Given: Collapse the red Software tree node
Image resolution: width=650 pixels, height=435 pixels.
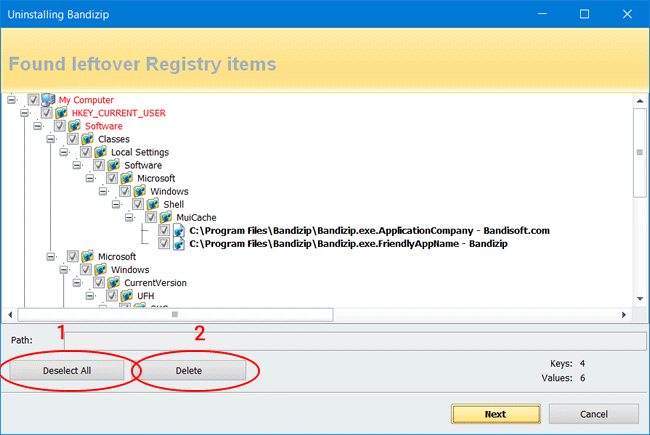Looking at the screenshot, I should (37, 126).
